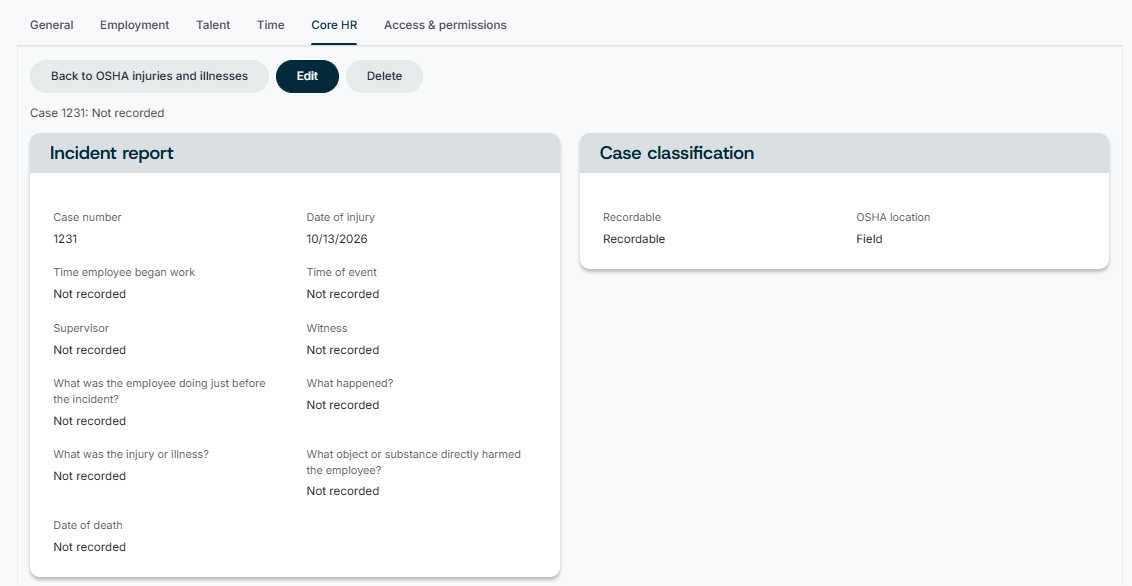
Task: Click the 'Date of death' label
Action: 88,525
